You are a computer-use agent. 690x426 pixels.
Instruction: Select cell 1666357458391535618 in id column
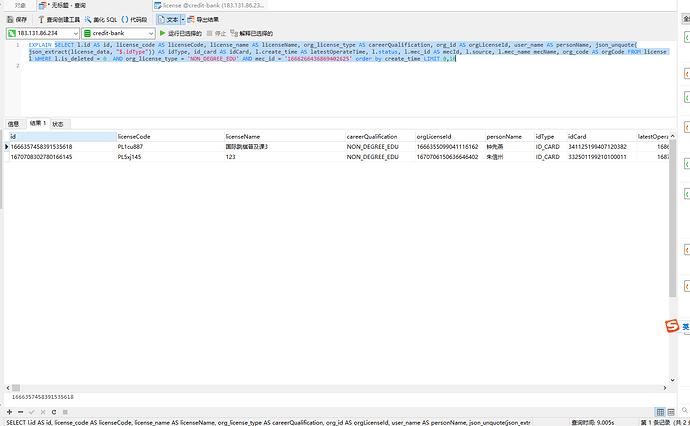62,147
